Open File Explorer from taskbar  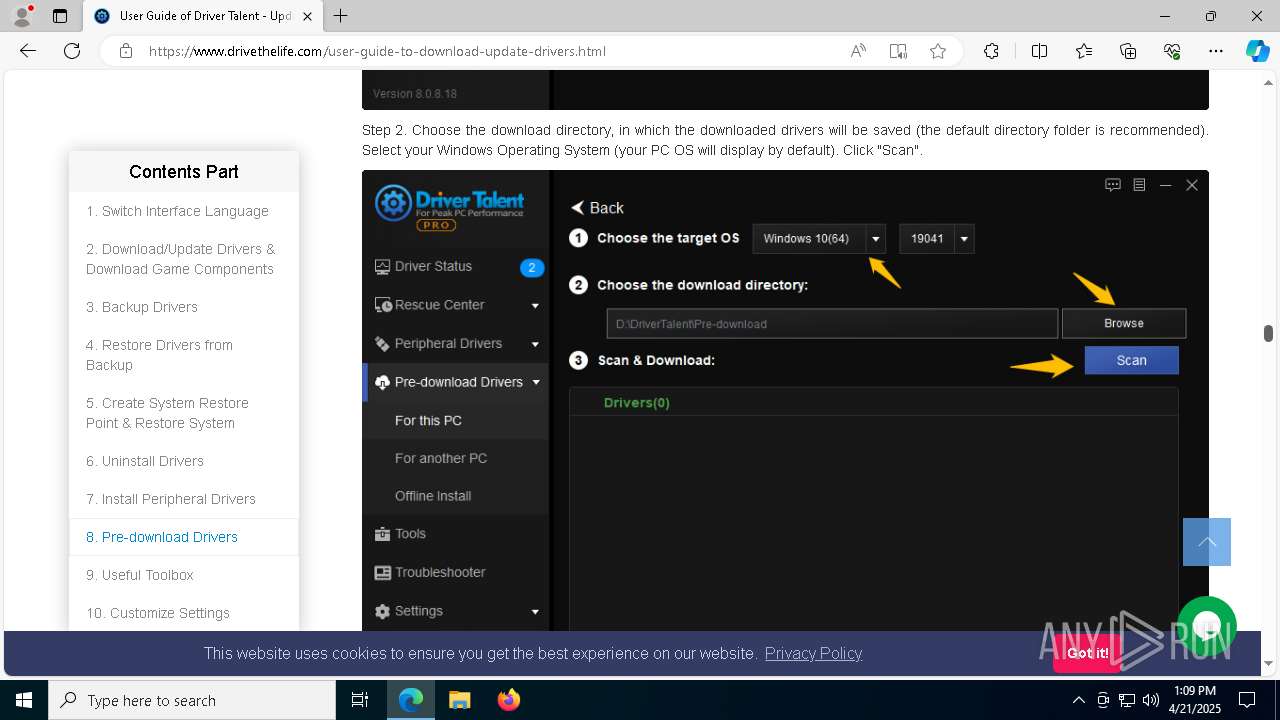coord(459,700)
